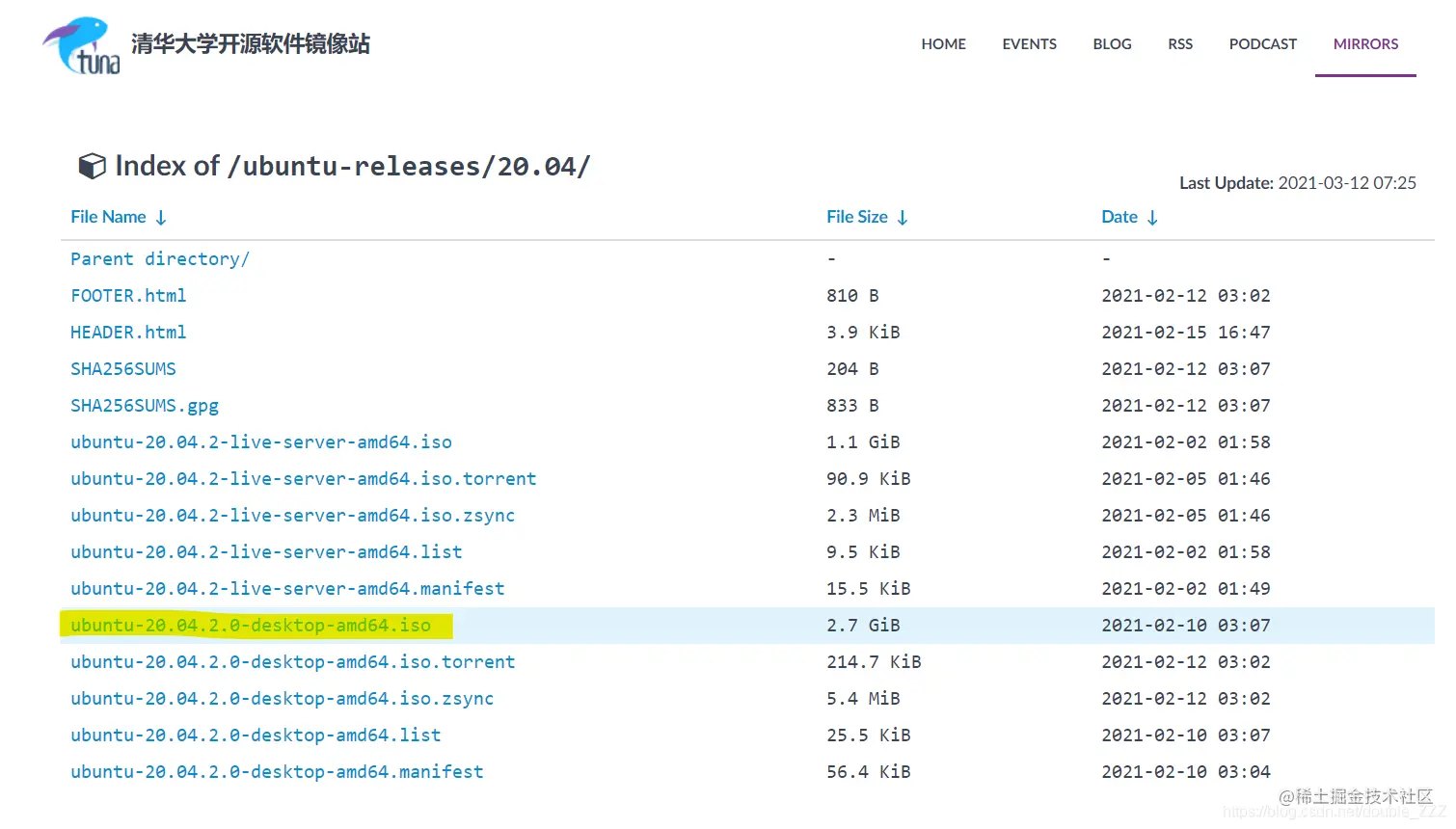Click the date 2021-02-02 01:49
Screen dimensions: 1456x829
tap(1186, 588)
